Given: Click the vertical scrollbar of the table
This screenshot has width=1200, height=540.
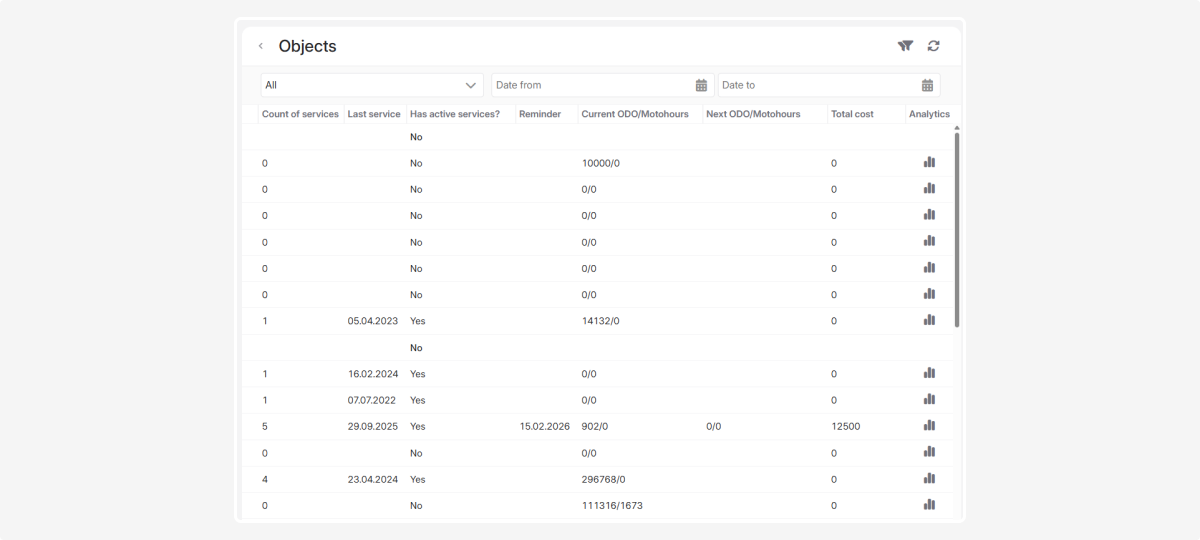Looking at the screenshot, I should click(957, 230).
